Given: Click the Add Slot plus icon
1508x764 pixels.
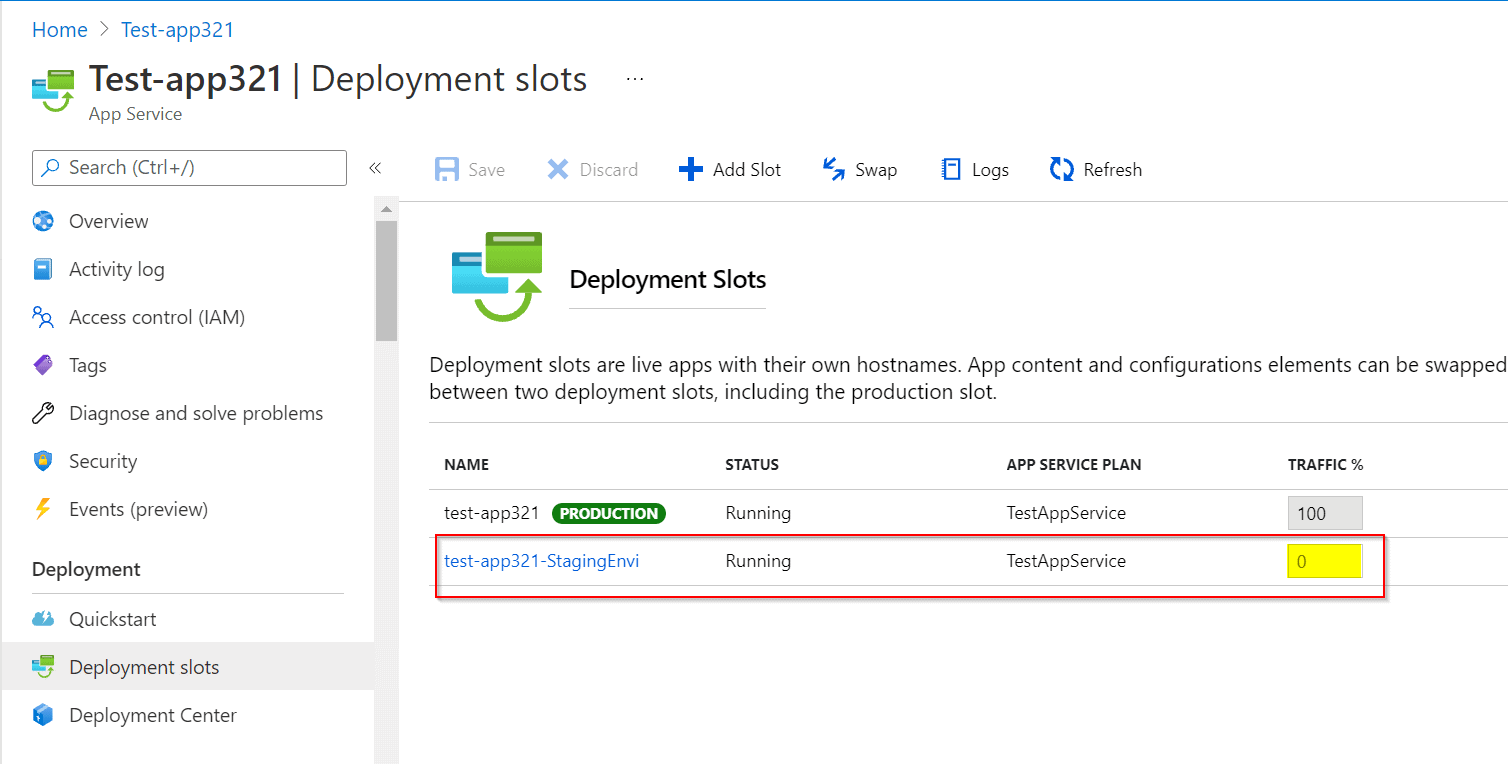Looking at the screenshot, I should 691,170.
